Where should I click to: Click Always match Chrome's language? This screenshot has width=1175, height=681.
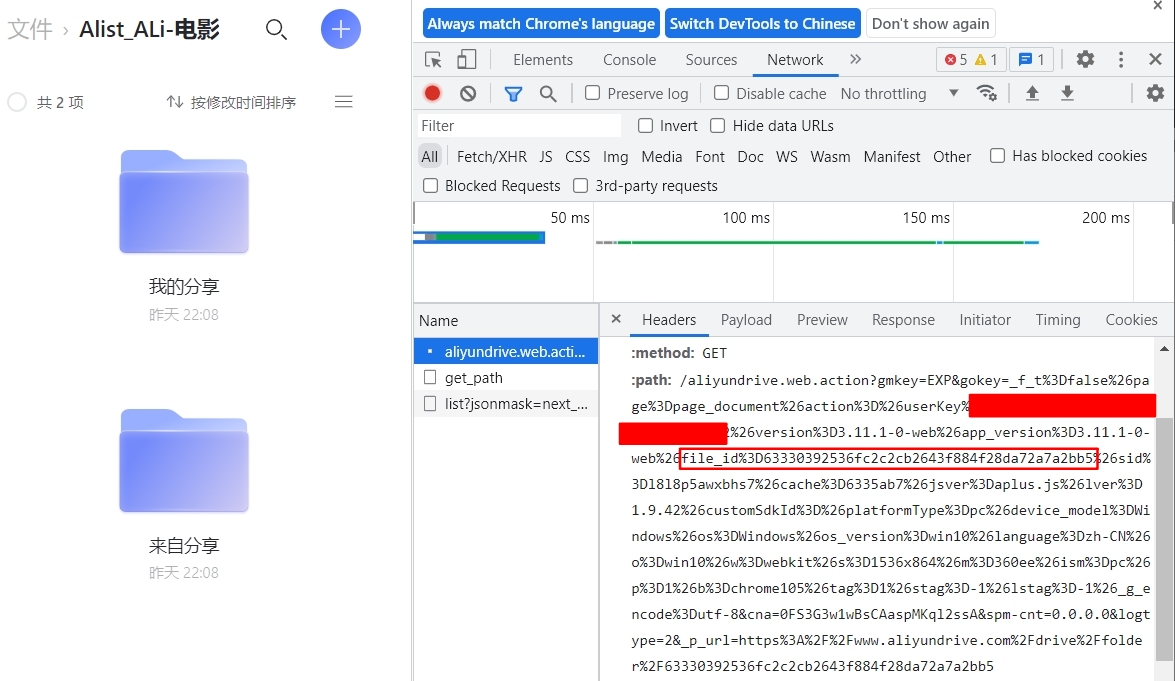pyautogui.click(x=541, y=24)
